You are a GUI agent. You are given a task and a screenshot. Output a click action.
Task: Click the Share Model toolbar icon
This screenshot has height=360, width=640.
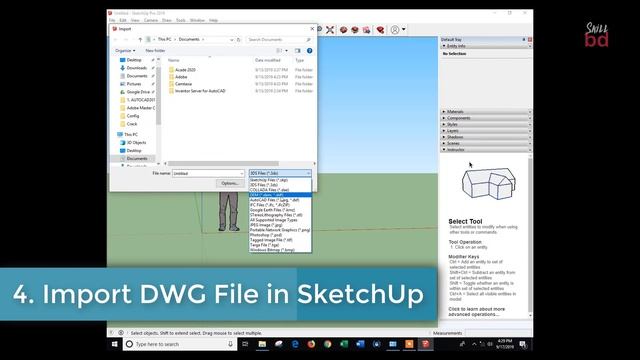pyautogui.click(x=355, y=30)
